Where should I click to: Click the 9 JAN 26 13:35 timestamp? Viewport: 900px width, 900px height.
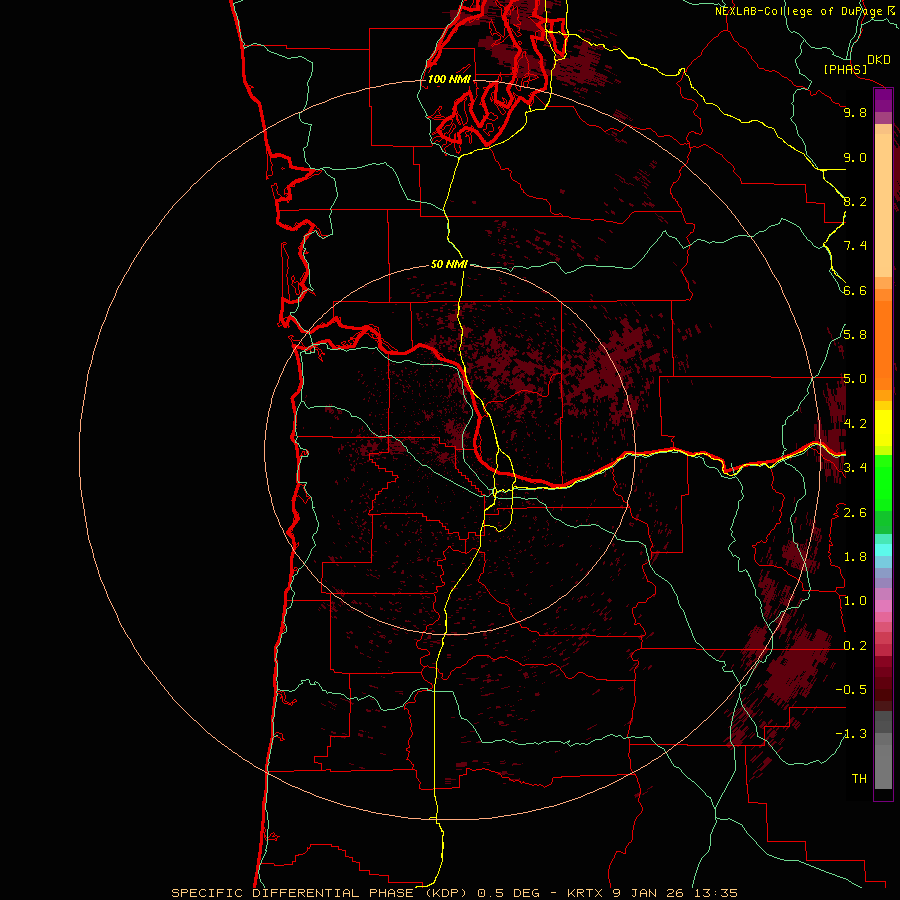click(x=675, y=893)
